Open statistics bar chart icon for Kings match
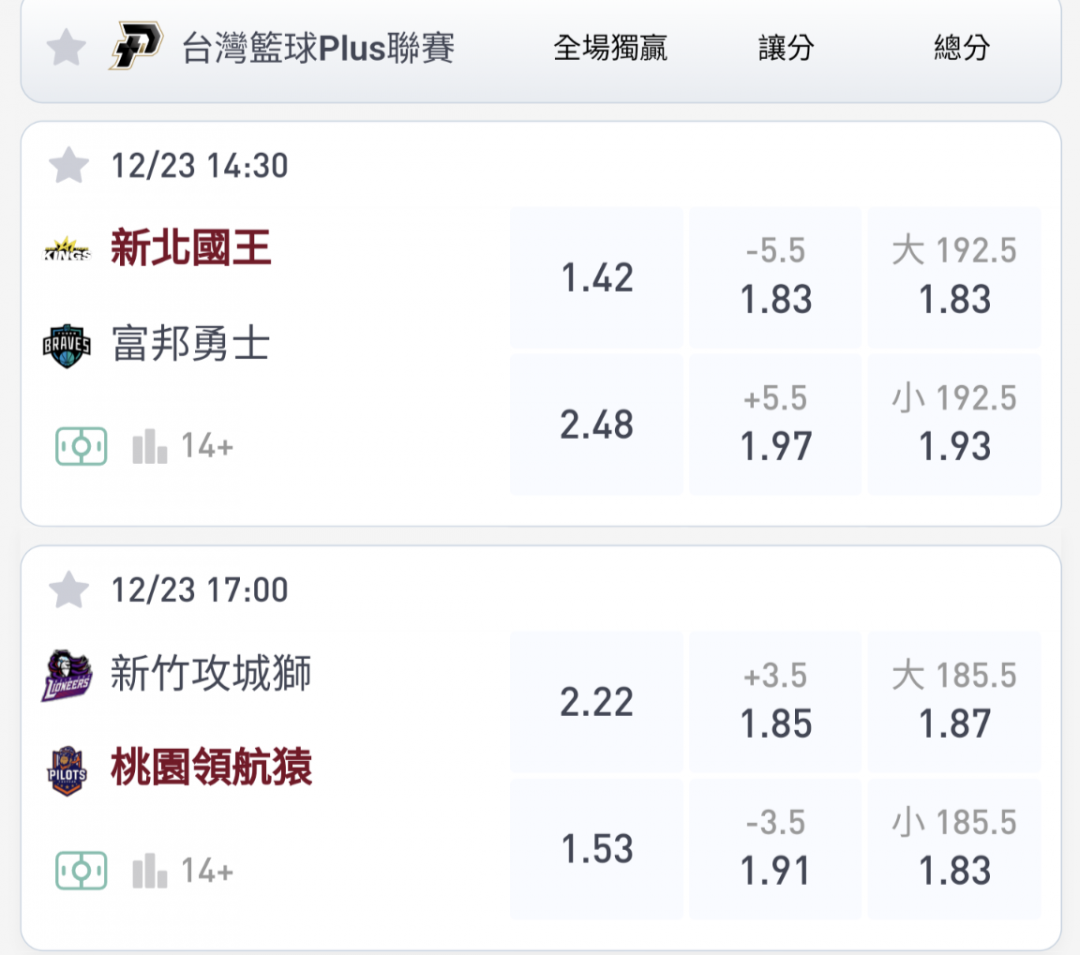Screen dimensions: 1080x955 [x=149, y=446]
